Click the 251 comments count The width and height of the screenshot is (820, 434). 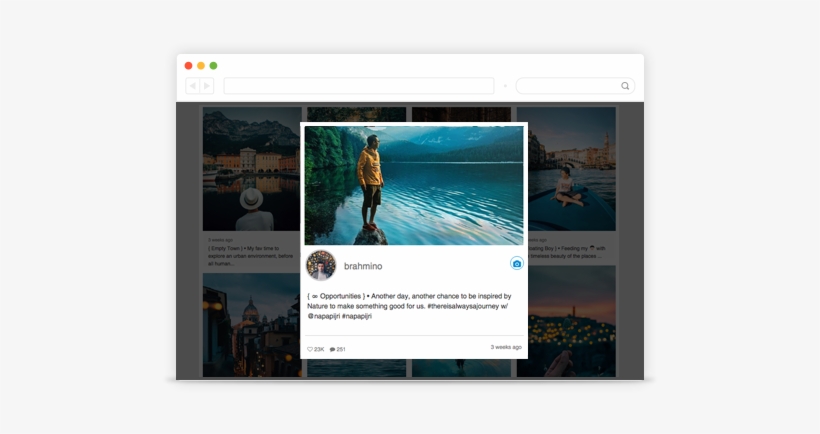[341, 349]
